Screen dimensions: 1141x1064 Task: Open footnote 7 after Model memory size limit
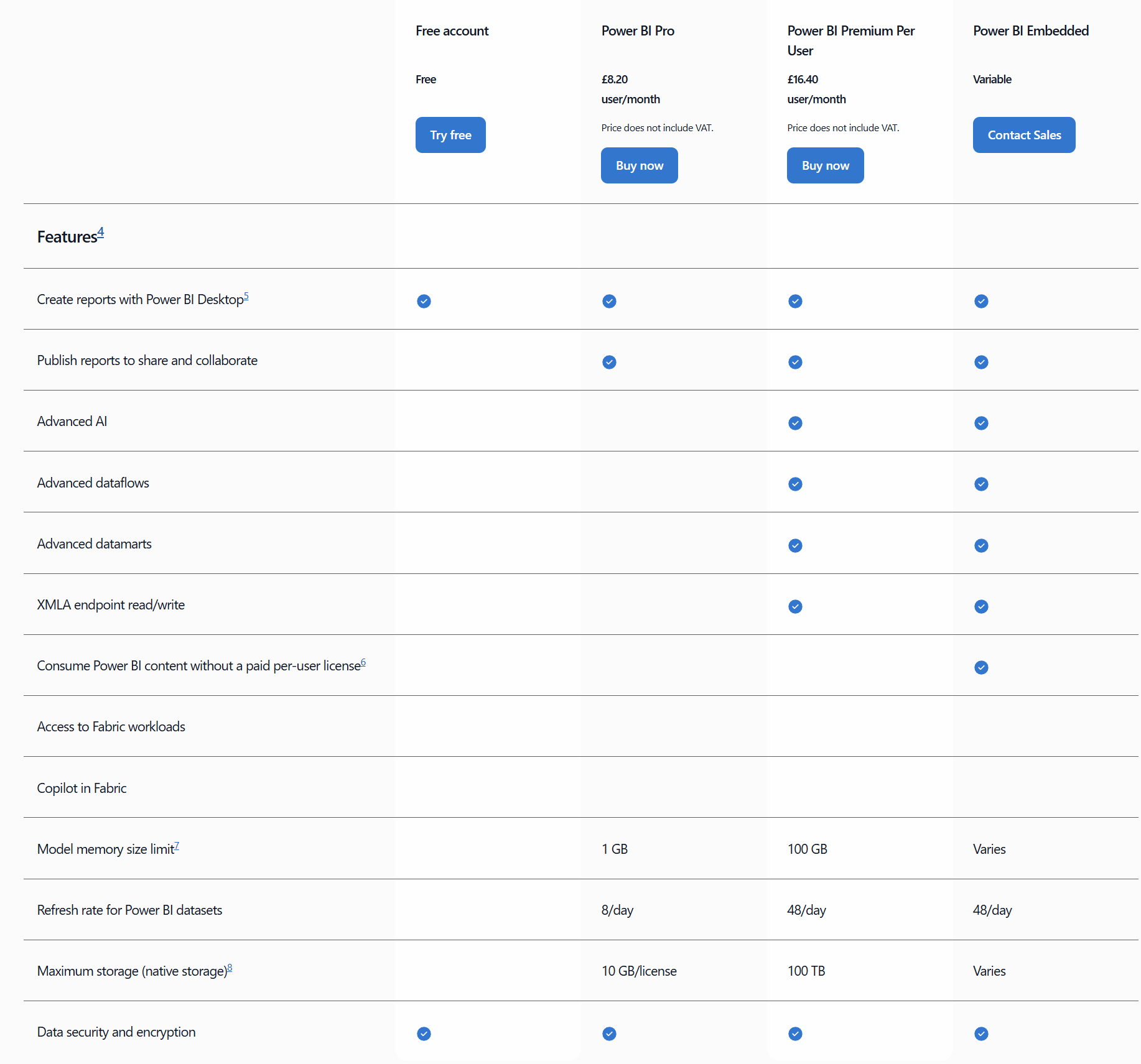point(177,846)
